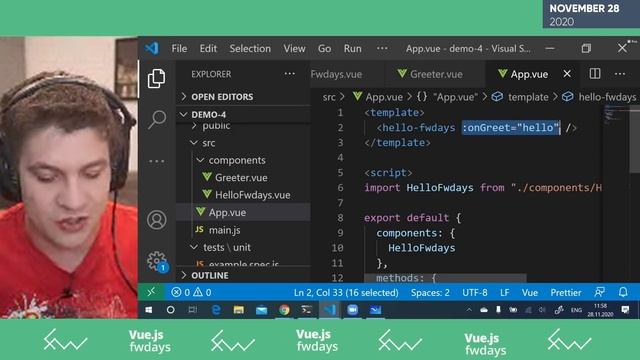The height and width of the screenshot is (360, 640).
Task: Open Google Chrome from taskbar
Action: (284, 310)
